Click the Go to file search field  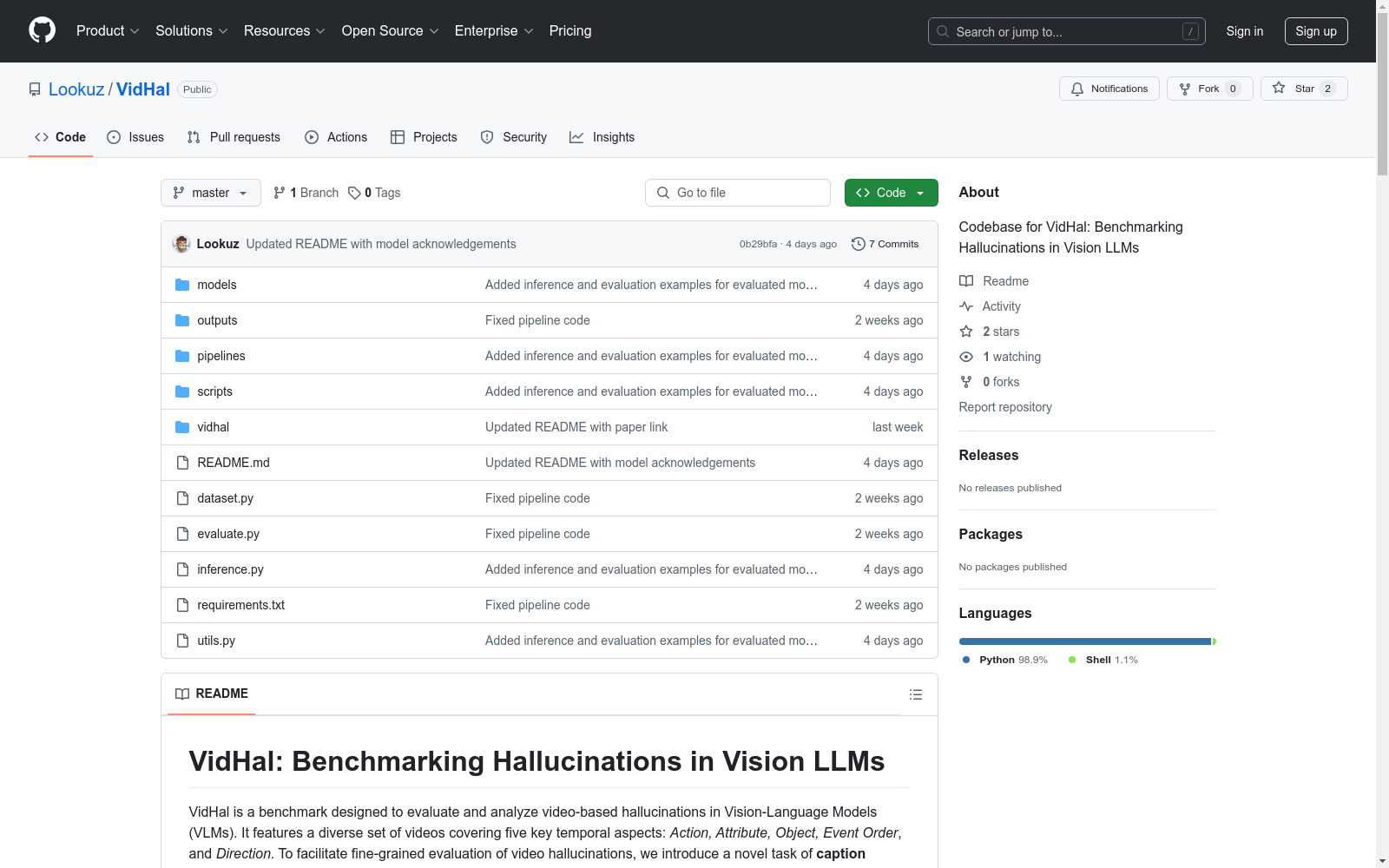tap(738, 193)
